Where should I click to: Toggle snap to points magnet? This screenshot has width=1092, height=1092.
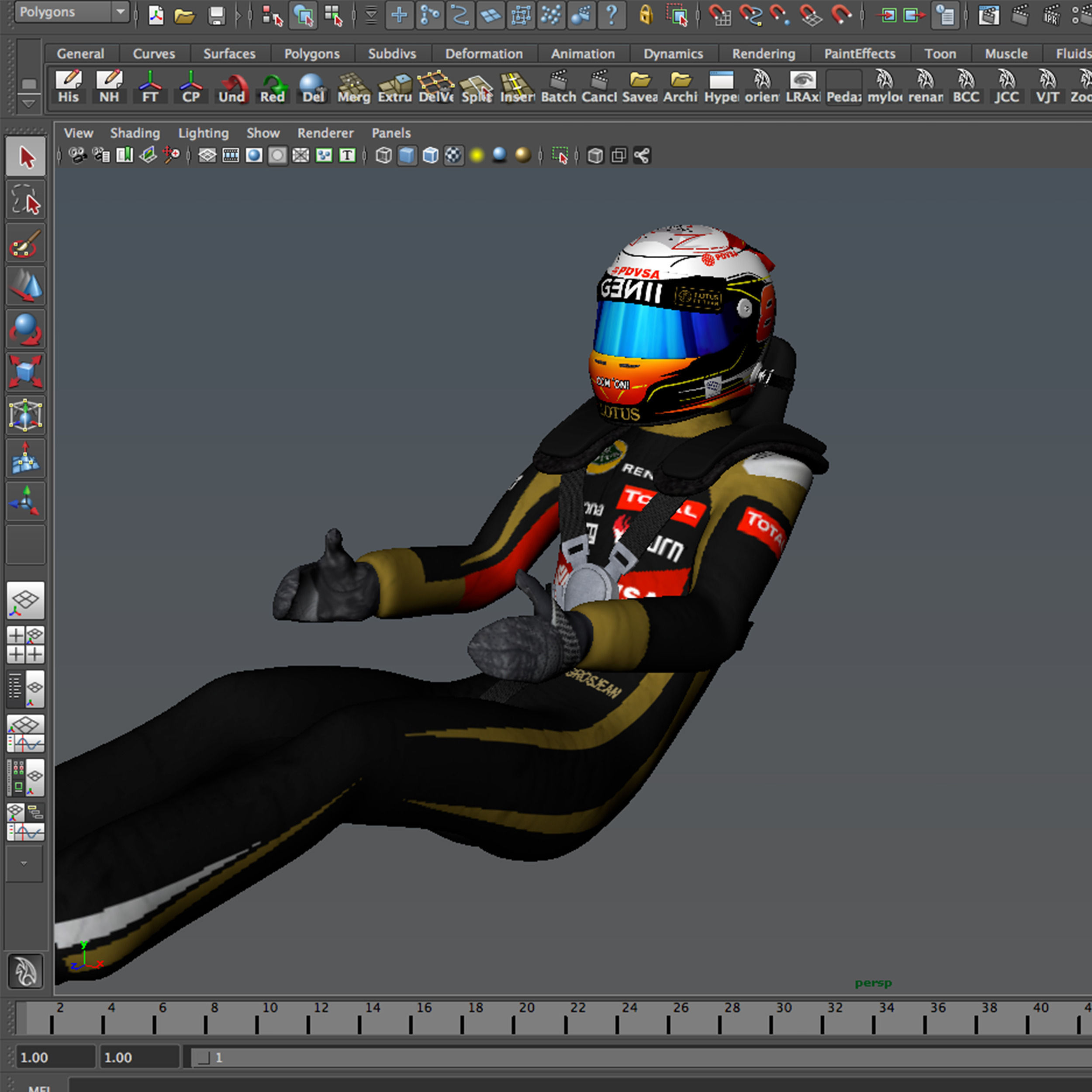[780, 15]
